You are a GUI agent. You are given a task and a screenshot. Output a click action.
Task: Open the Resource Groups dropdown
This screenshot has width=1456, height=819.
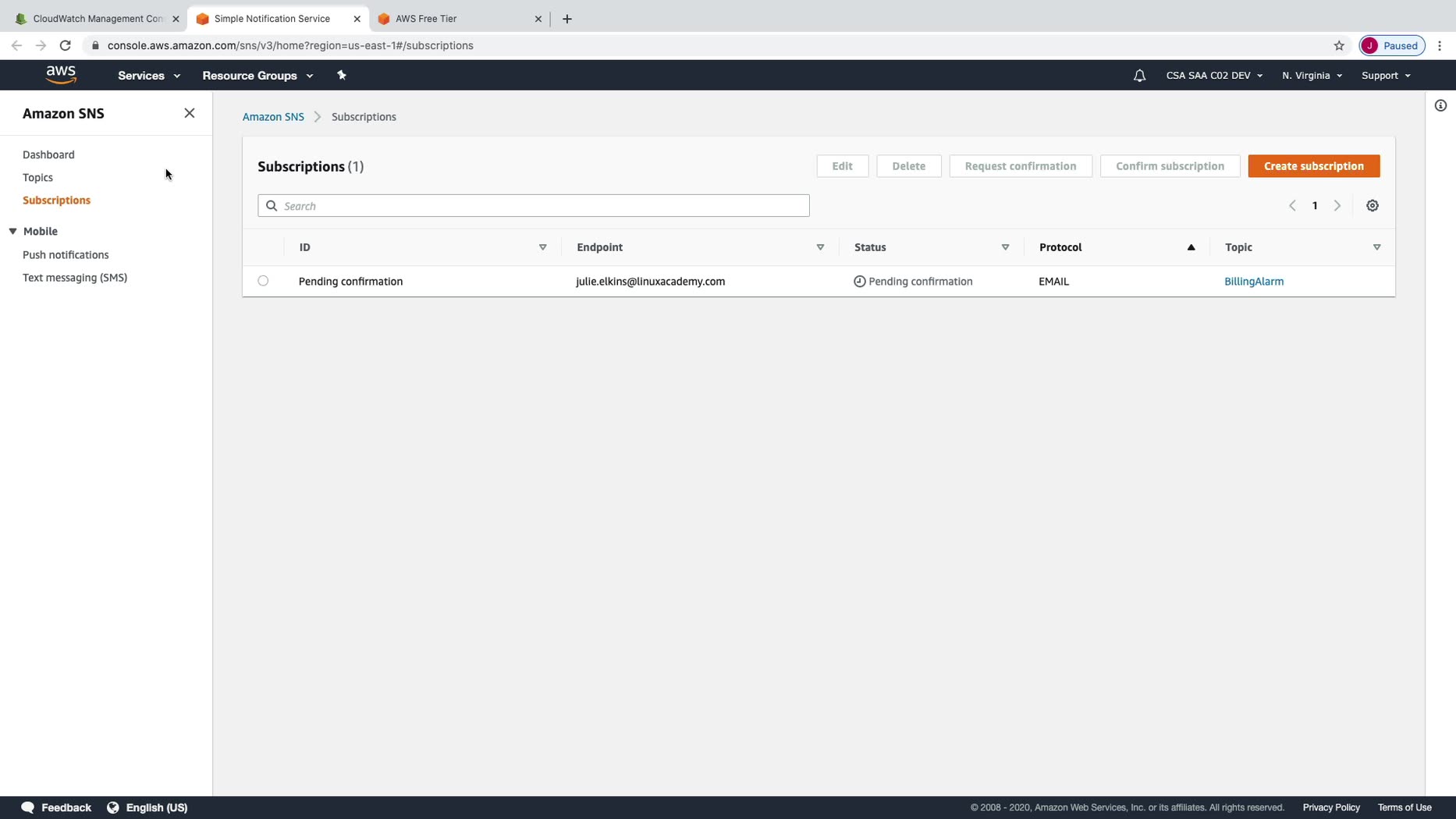click(257, 76)
